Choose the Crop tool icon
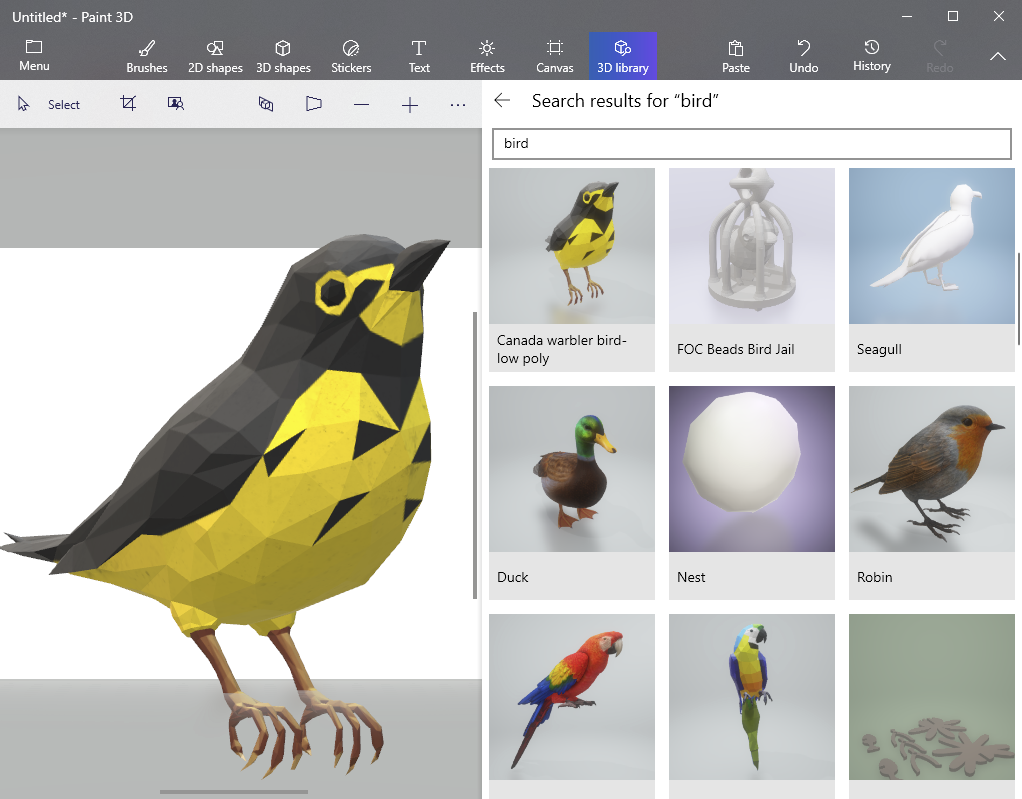Screen dimensions: 1022x799 (x=128, y=104)
